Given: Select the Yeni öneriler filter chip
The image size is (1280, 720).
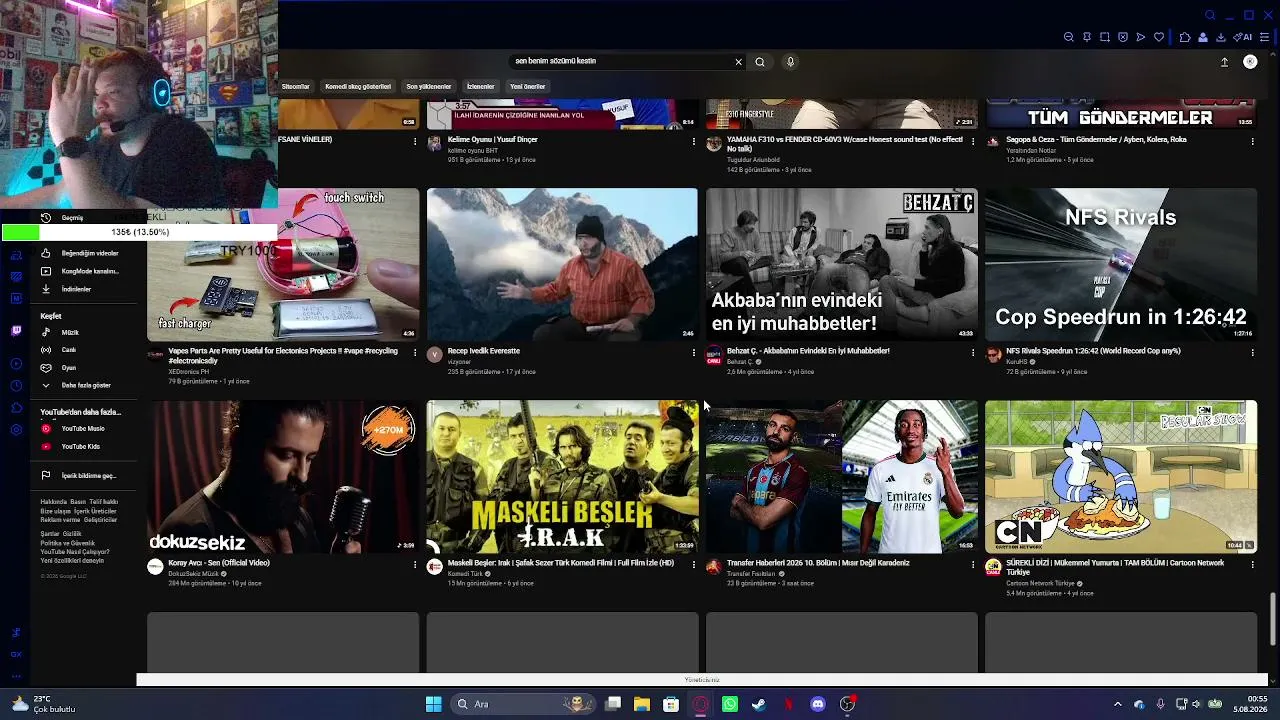Looking at the screenshot, I should pyautogui.click(x=528, y=87).
